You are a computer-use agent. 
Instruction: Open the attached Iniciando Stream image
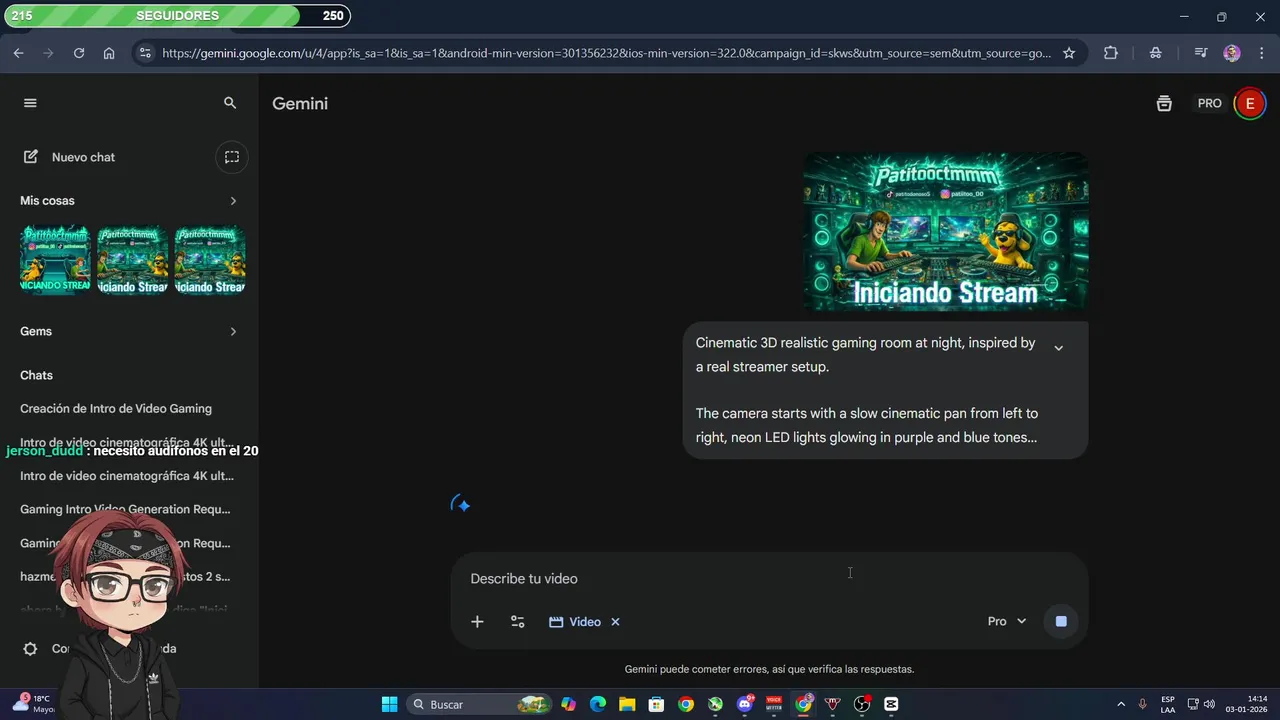(946, 231)
